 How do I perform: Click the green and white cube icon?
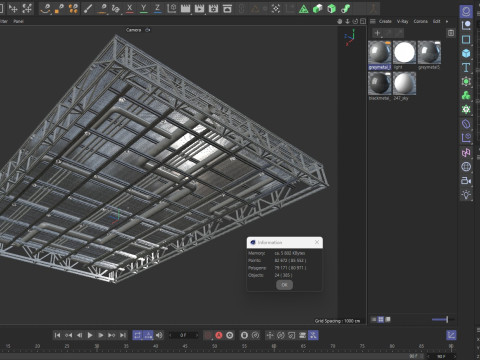click(317, 9)
